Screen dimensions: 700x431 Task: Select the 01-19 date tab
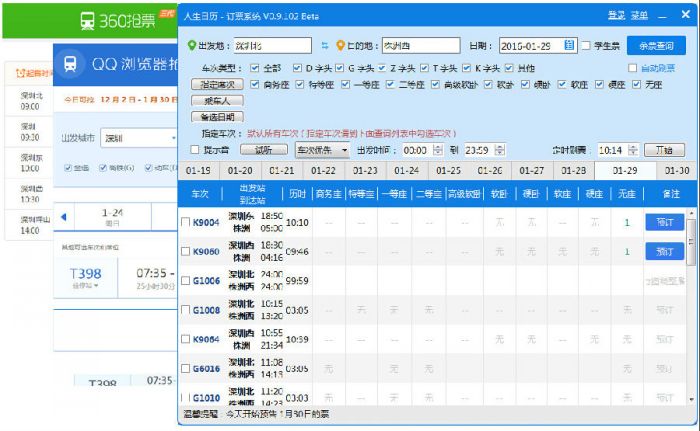198,171
